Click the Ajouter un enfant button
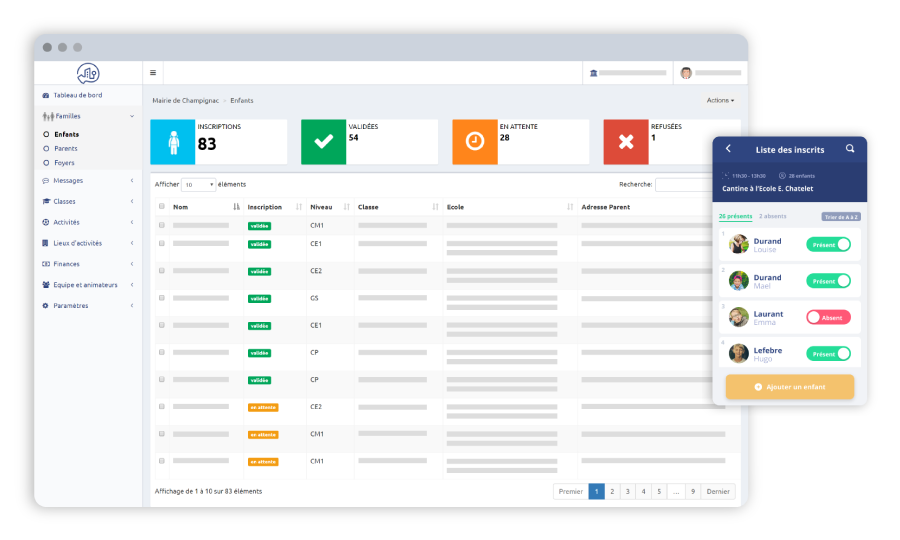Screen dimensions: 900x540 pos(790,387)
